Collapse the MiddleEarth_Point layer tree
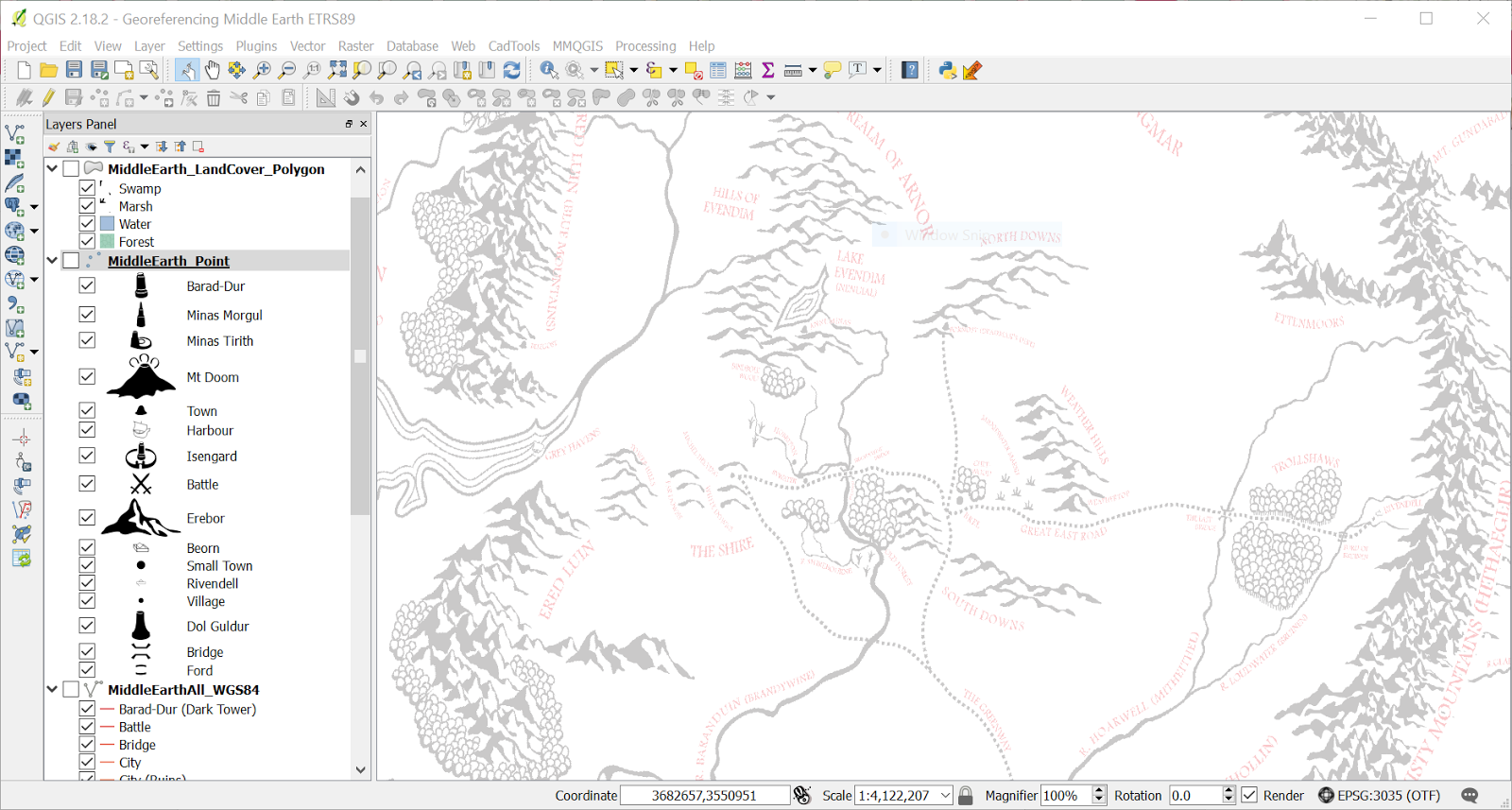 pos(53,260)
